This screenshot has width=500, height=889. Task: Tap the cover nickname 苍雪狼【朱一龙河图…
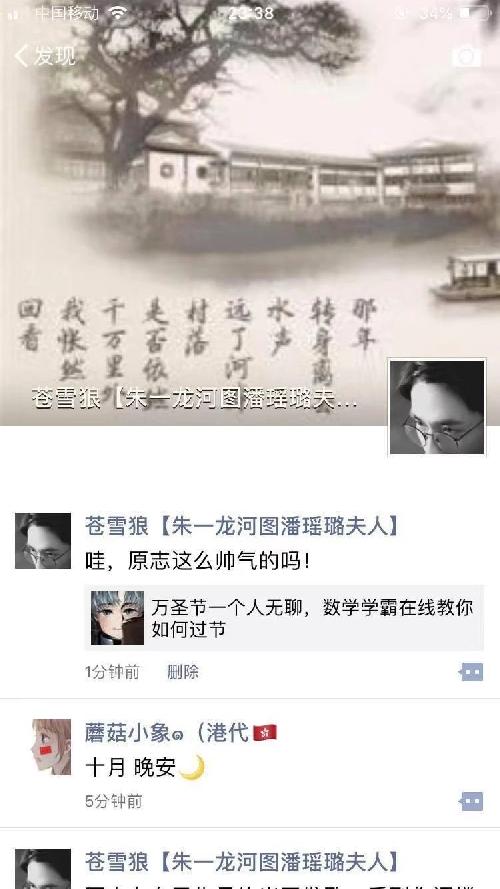(195, 400)
